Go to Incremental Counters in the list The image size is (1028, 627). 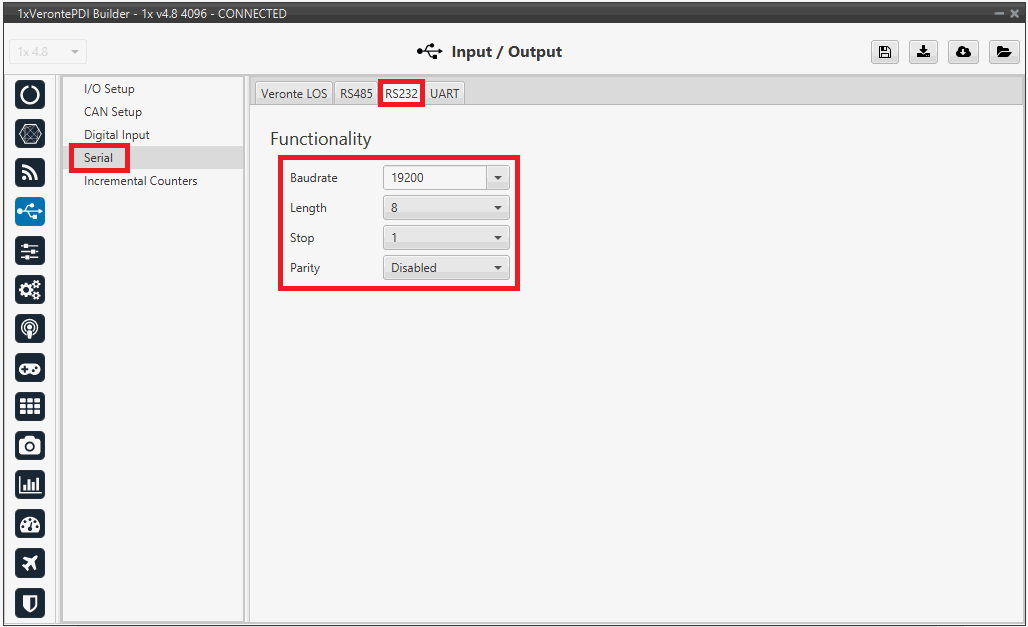[x=140, y=181]
